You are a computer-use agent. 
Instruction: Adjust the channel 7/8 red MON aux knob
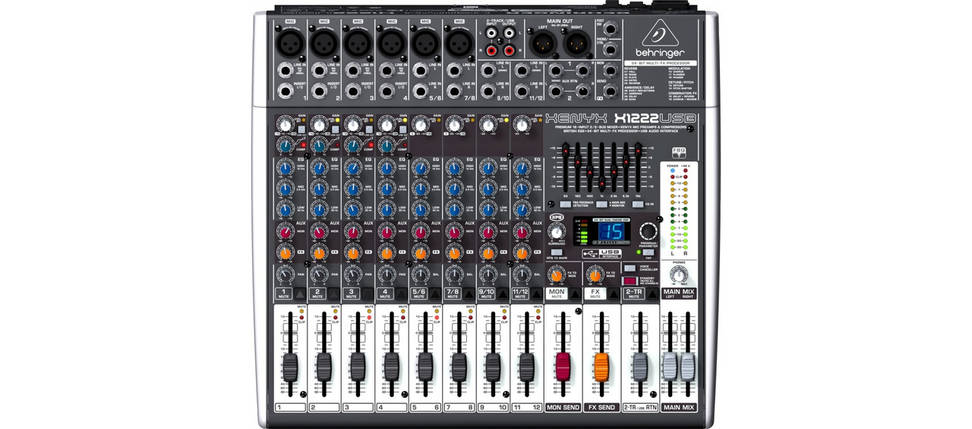click(x=454, y=232)
